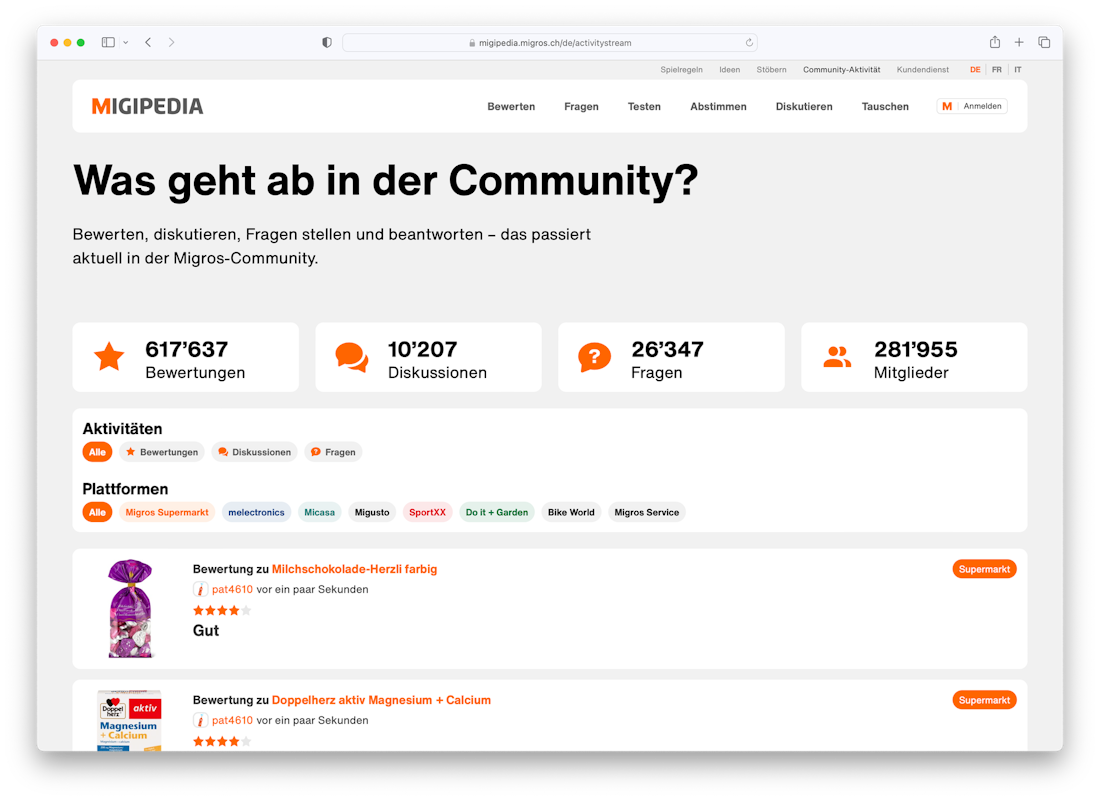Open the Abstimmen menu item
The image size is (1100, 800).
718,107
